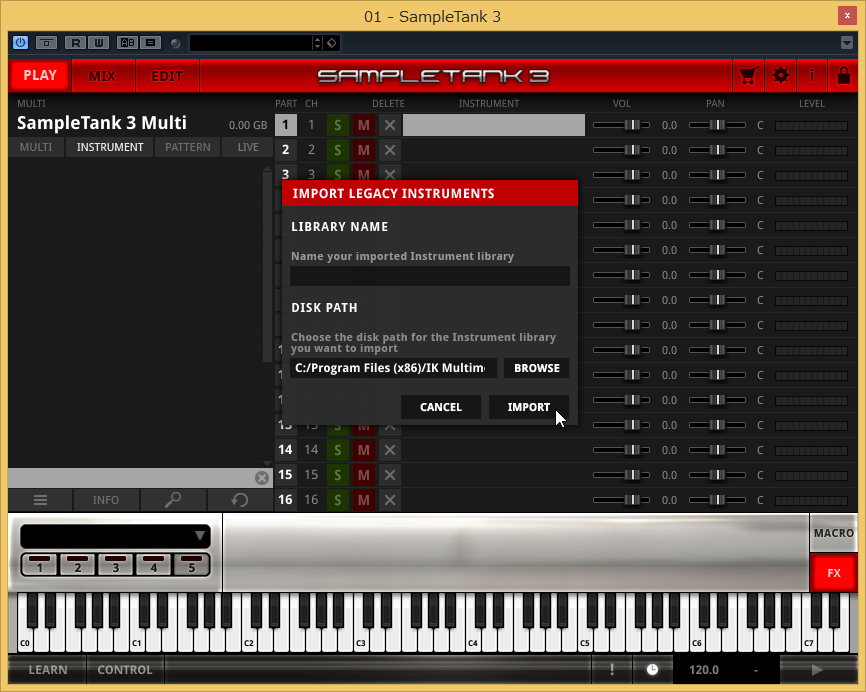Solo part 15
This screenshot has height=692, width=866.
(x=337, y=475)
